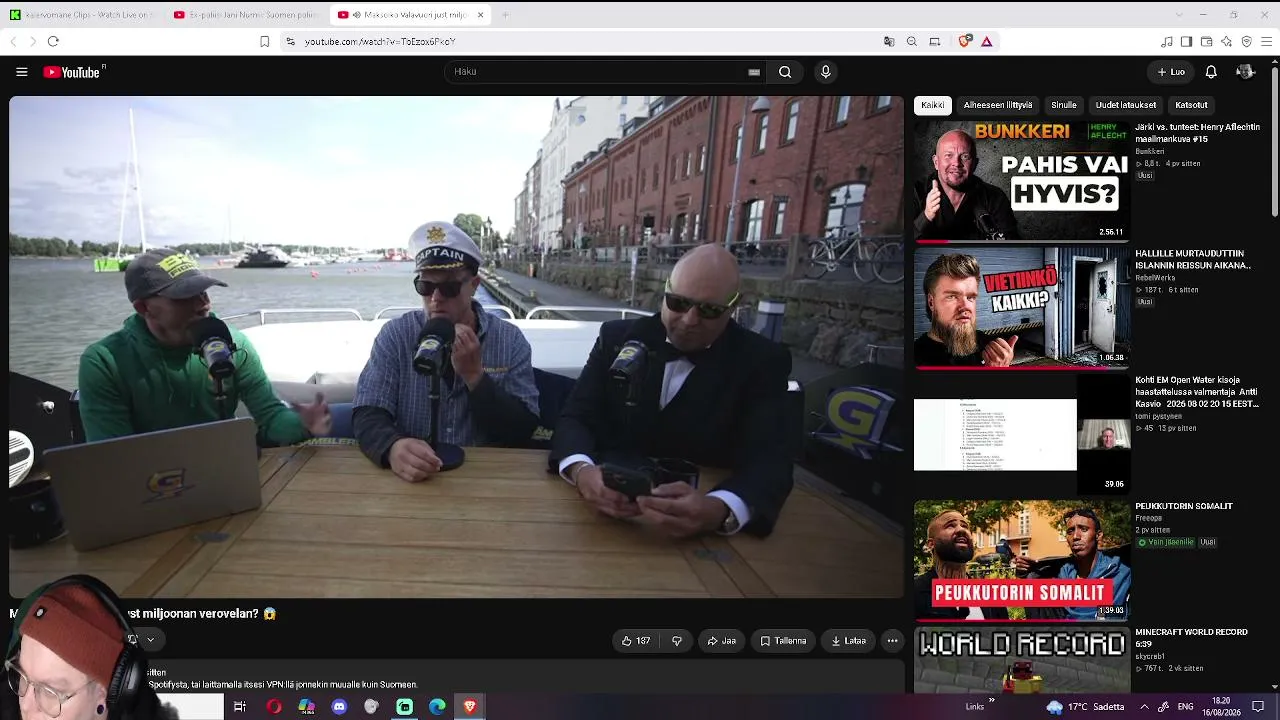1280x720 pixels.
Task: Select the Katsotut filter chip
Action: [x=1191, y=105]
